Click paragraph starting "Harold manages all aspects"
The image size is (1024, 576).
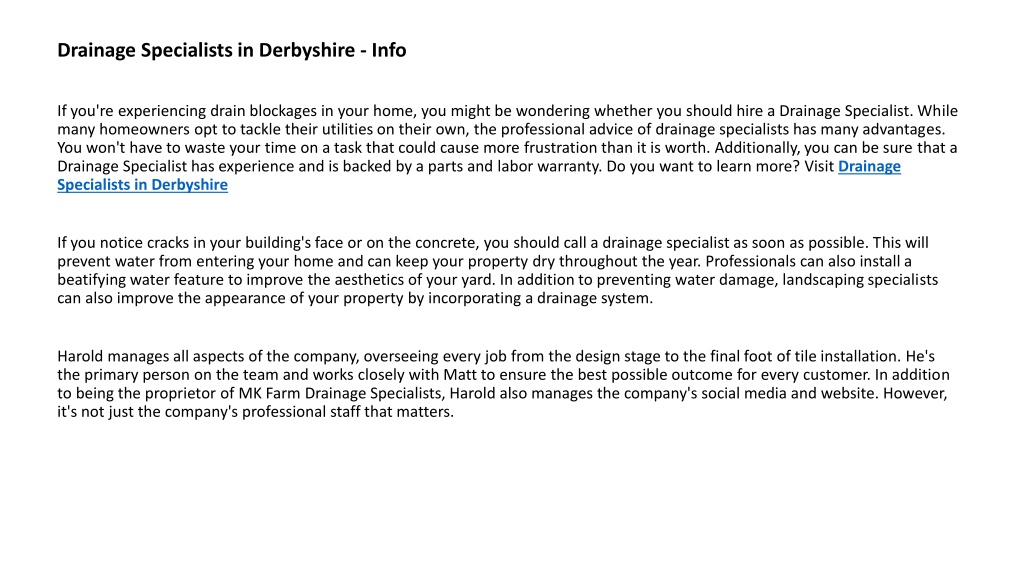tap(503, 384)
